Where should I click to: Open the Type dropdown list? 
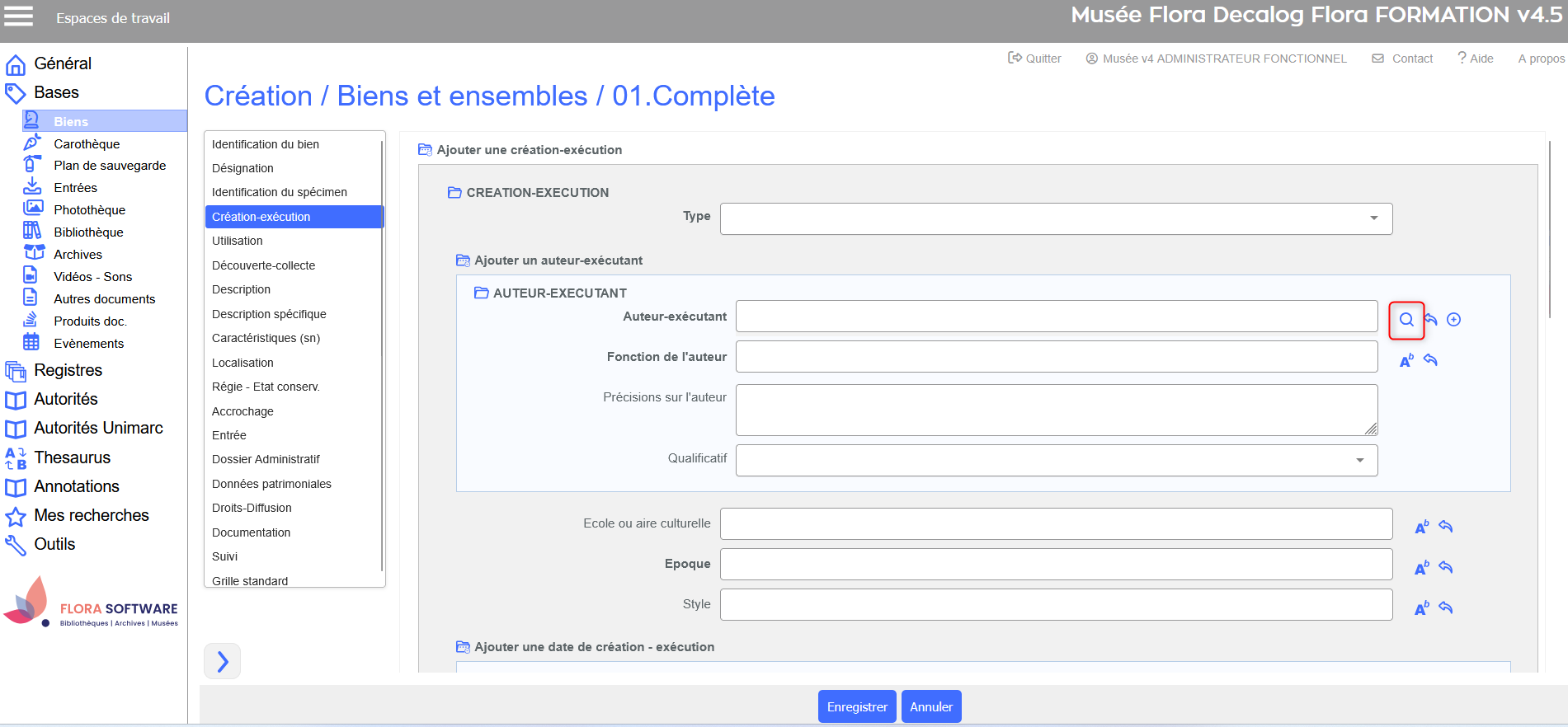pos(1373,218)
